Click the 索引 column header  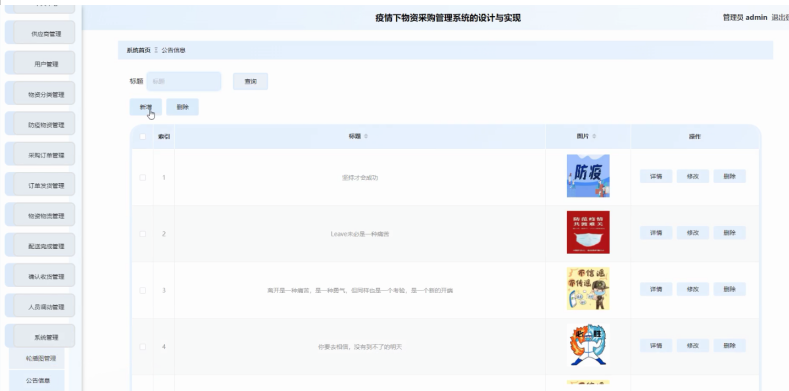pyautogui.click(x=164, y=136)
